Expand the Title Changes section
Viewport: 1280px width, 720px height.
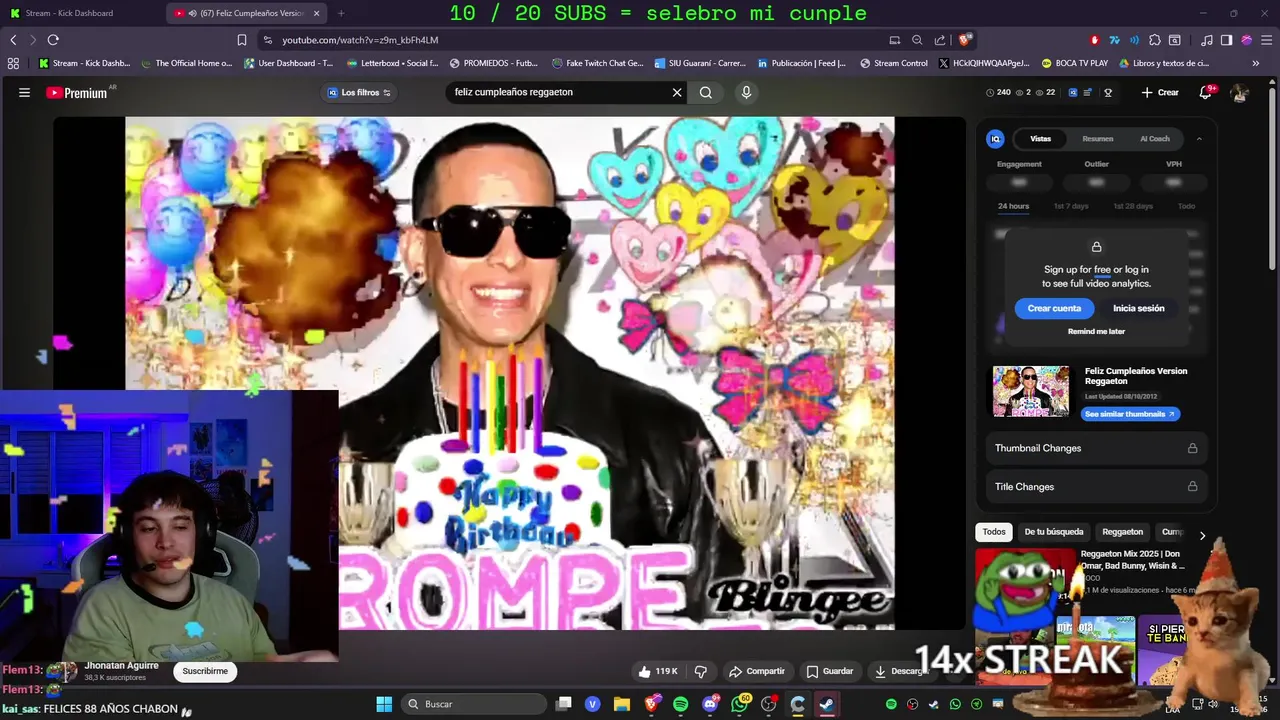[x=1096, y=487]
